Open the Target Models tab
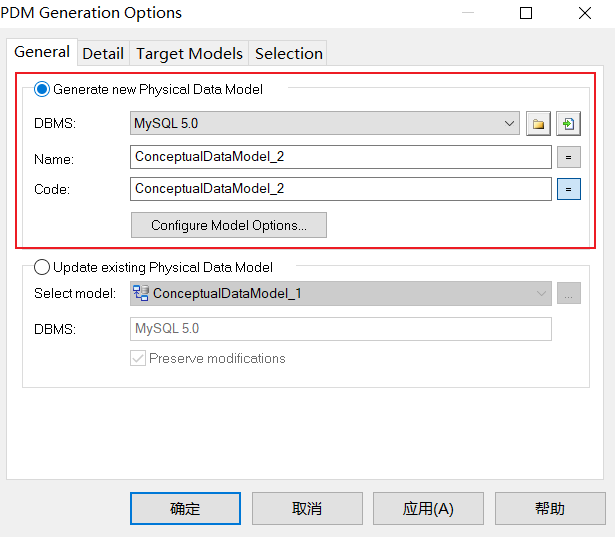The width and height of the screenshot is (615, 537). click(x=189, y=53)
